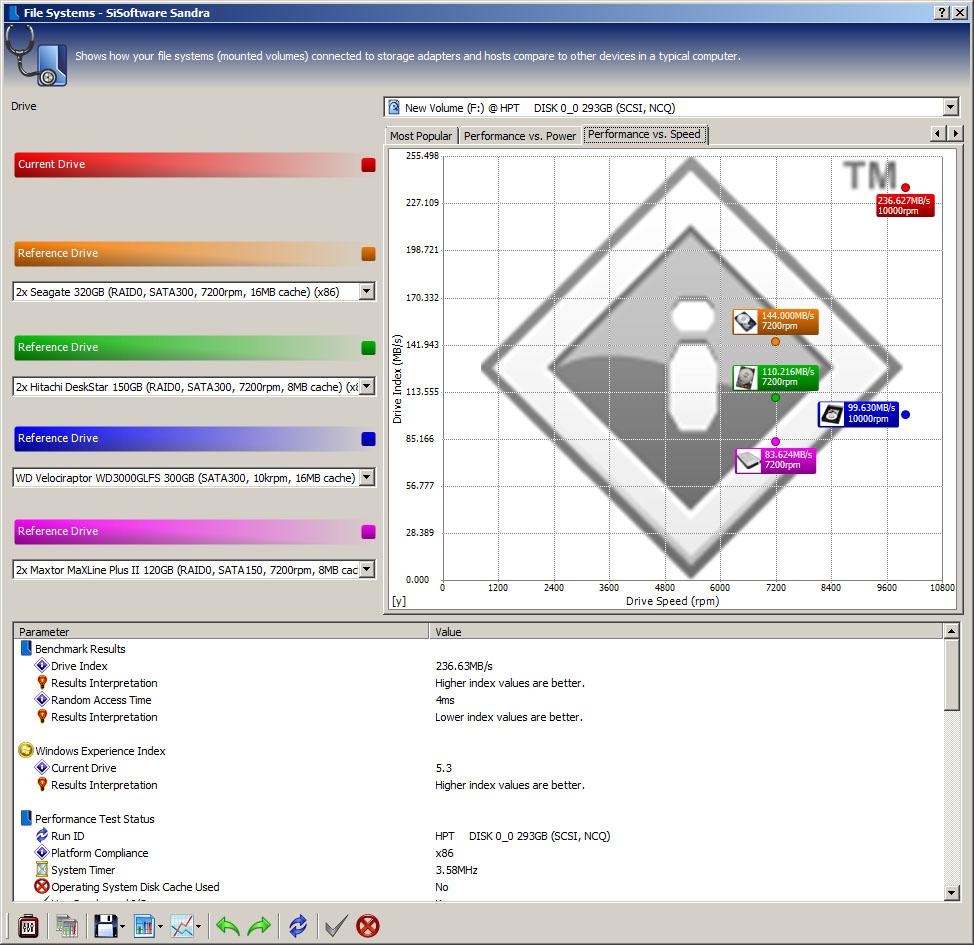The width and height of the screenshot is (974, 945).
Task: Click the bar chart view icon
Action: [144, 926]
